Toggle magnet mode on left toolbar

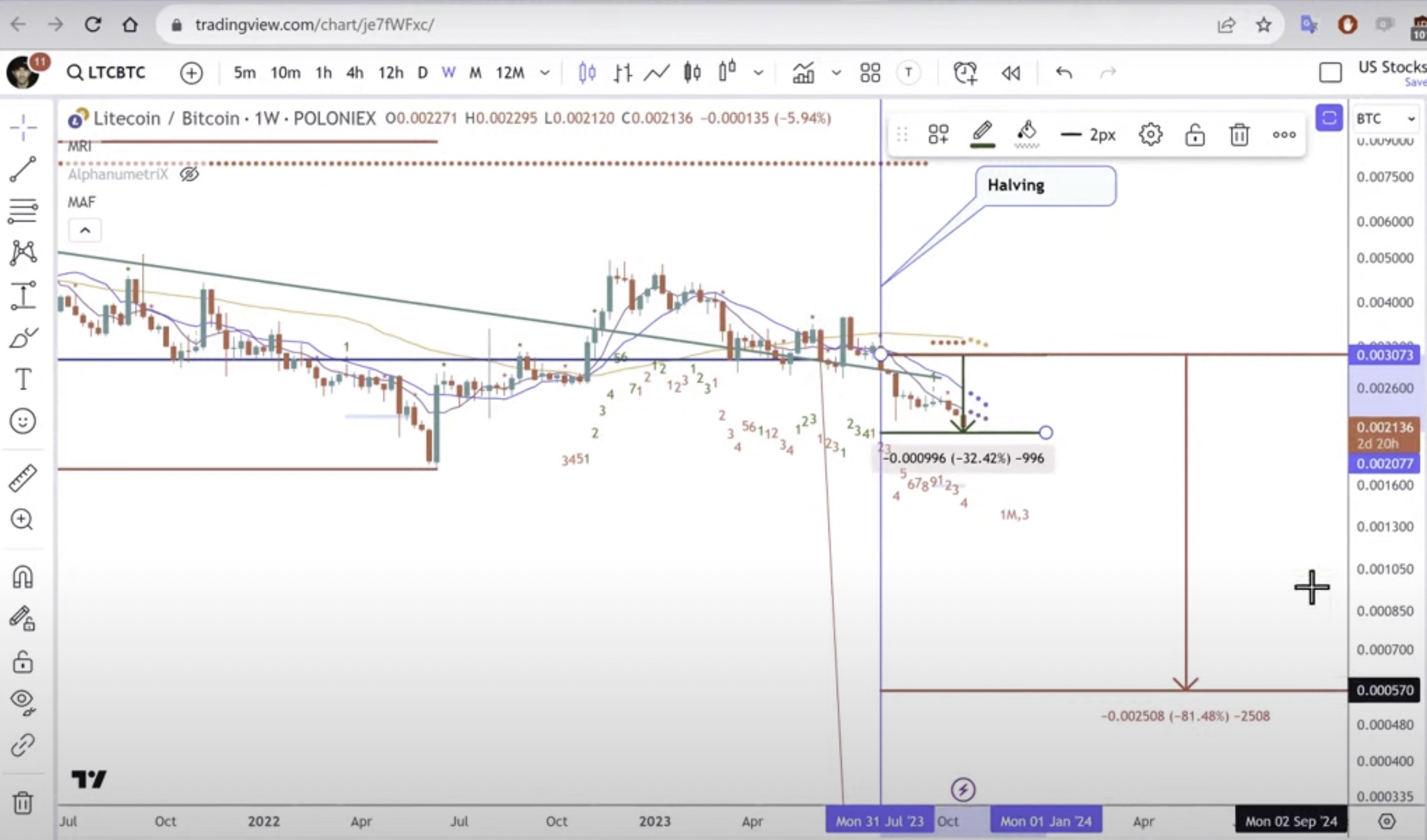click(23, 577)
